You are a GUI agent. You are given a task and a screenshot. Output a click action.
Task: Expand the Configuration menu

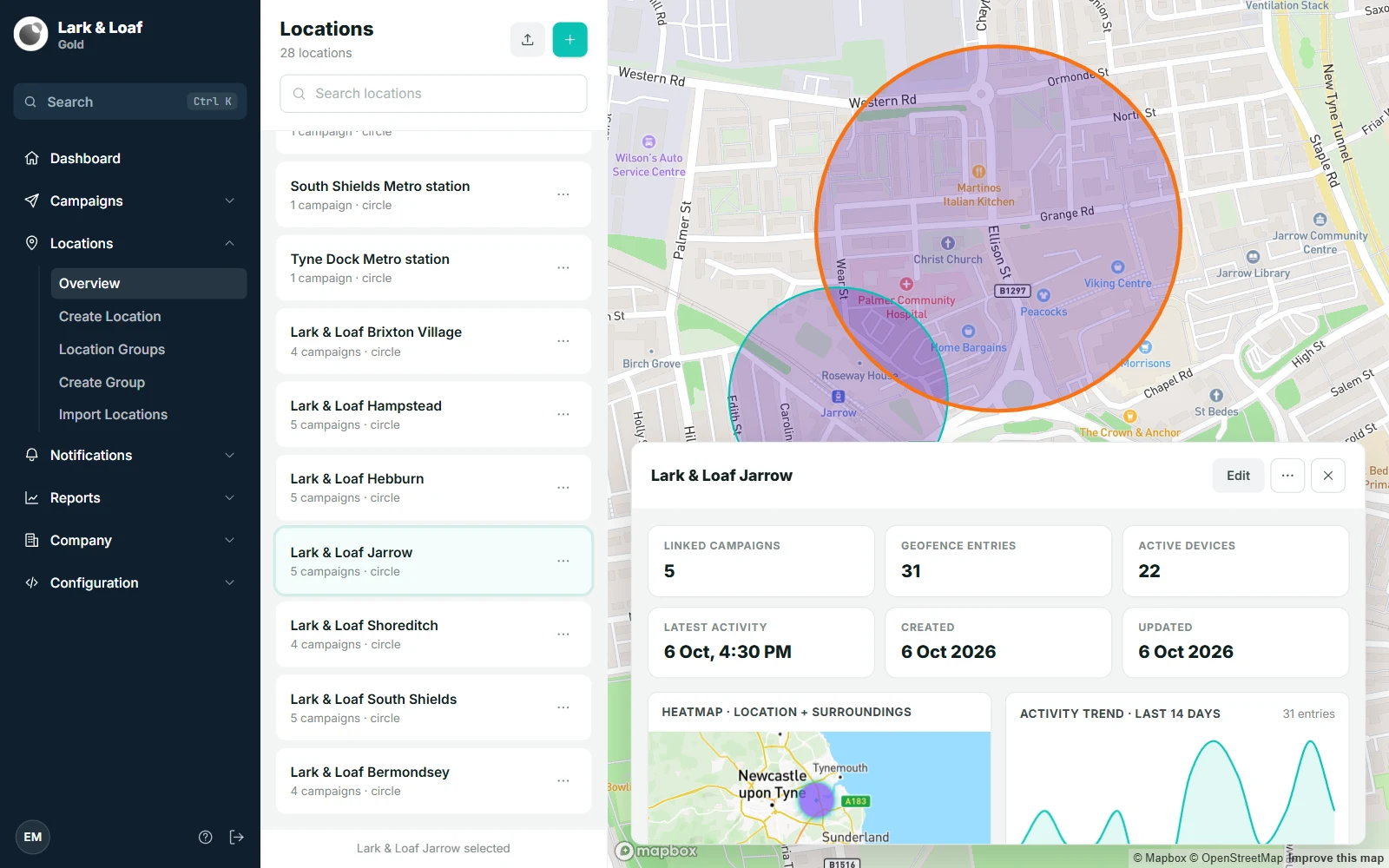coord(130,582)
